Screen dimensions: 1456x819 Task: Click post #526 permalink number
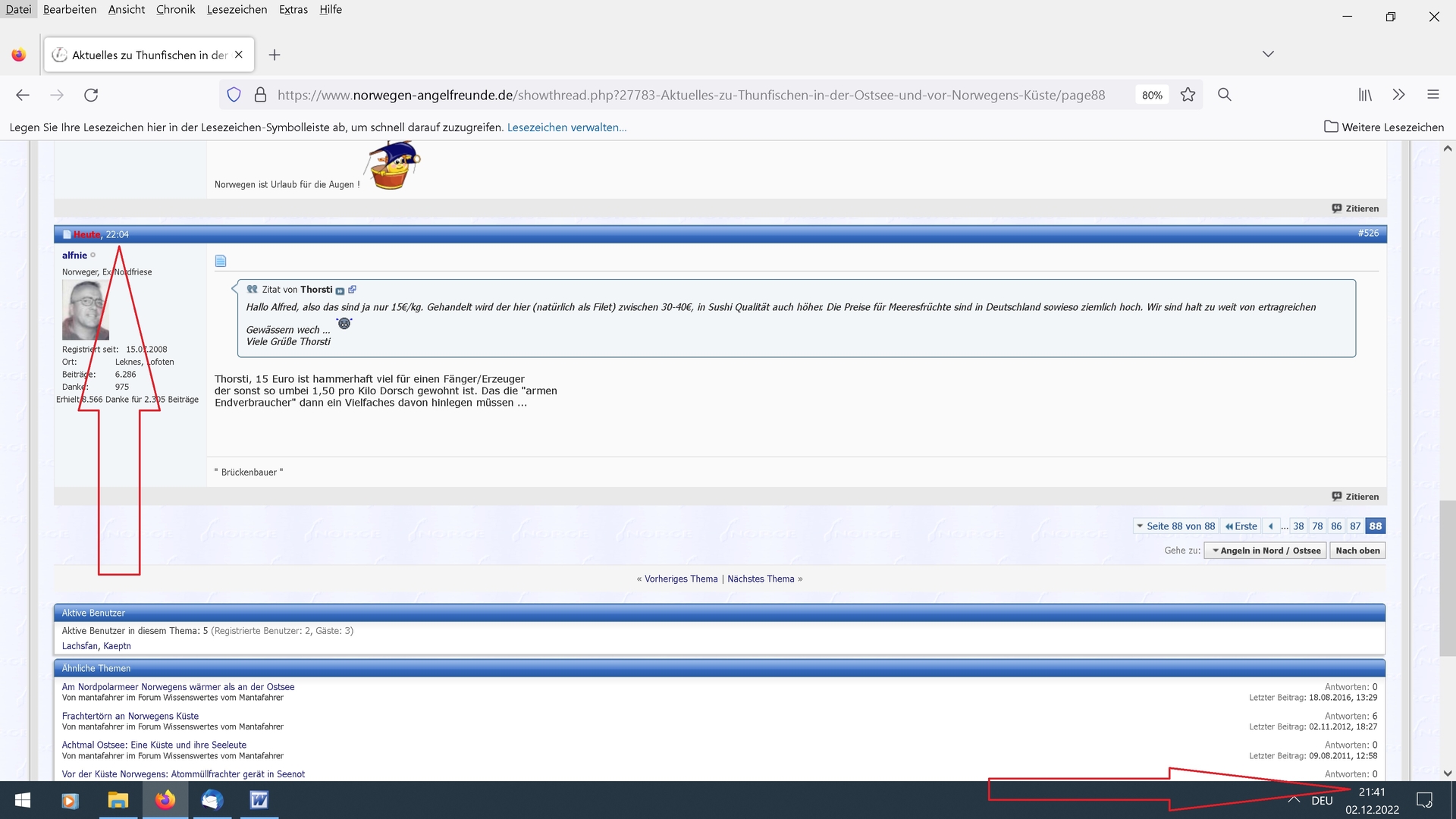[1368, 234]
